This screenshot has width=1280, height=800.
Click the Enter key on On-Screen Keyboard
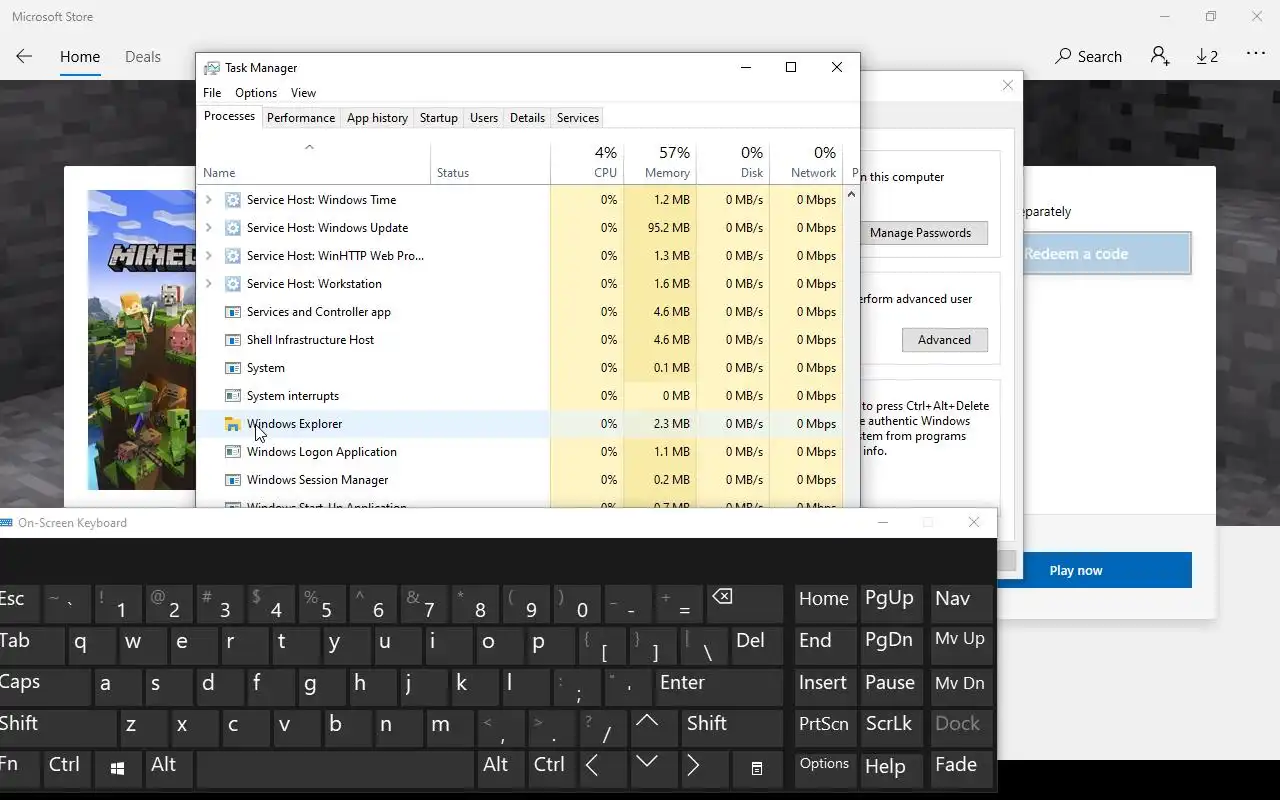[718, 687]
